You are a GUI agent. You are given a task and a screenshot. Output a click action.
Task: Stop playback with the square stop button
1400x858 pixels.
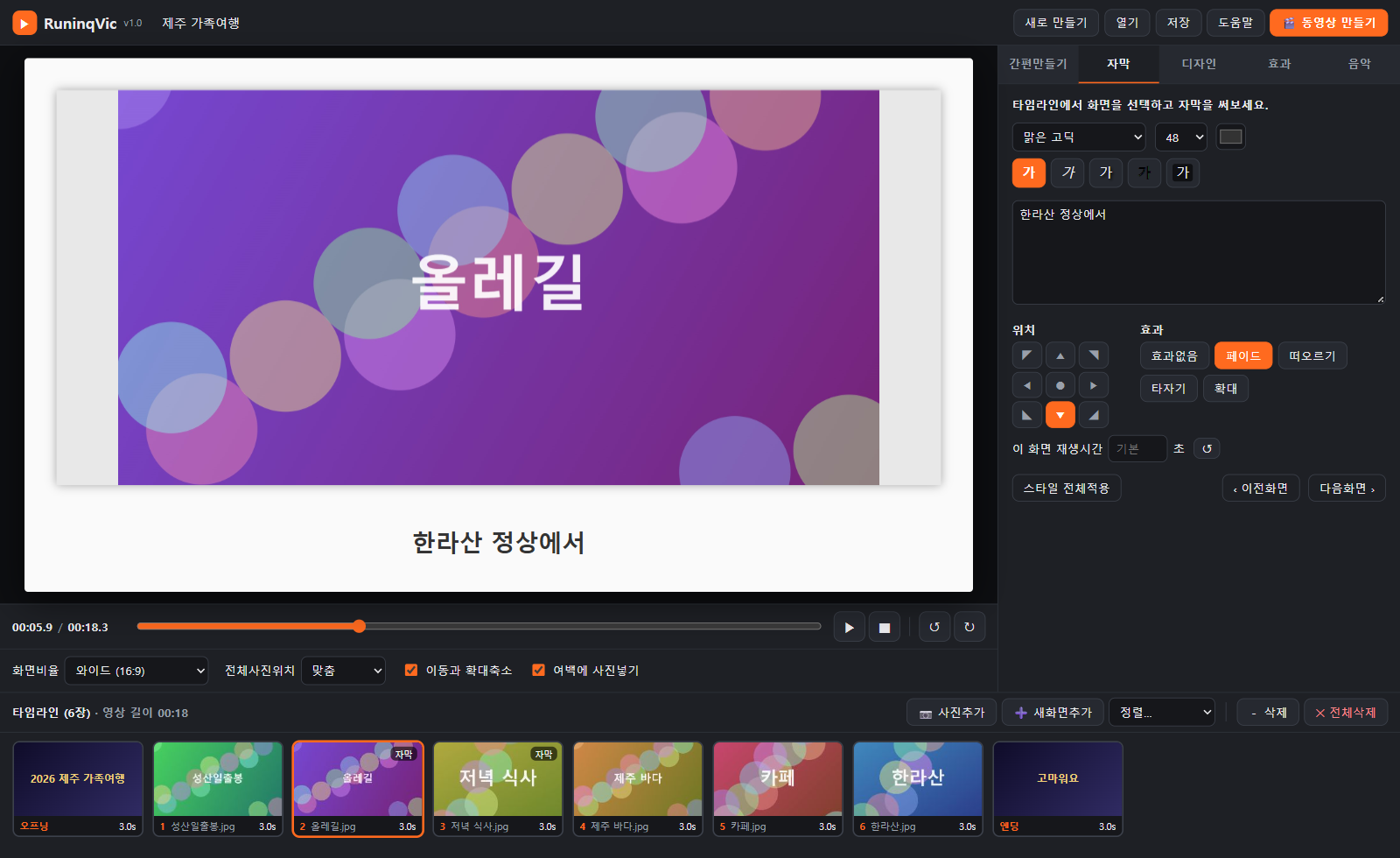pyautogui.click(x=884, y=627)
